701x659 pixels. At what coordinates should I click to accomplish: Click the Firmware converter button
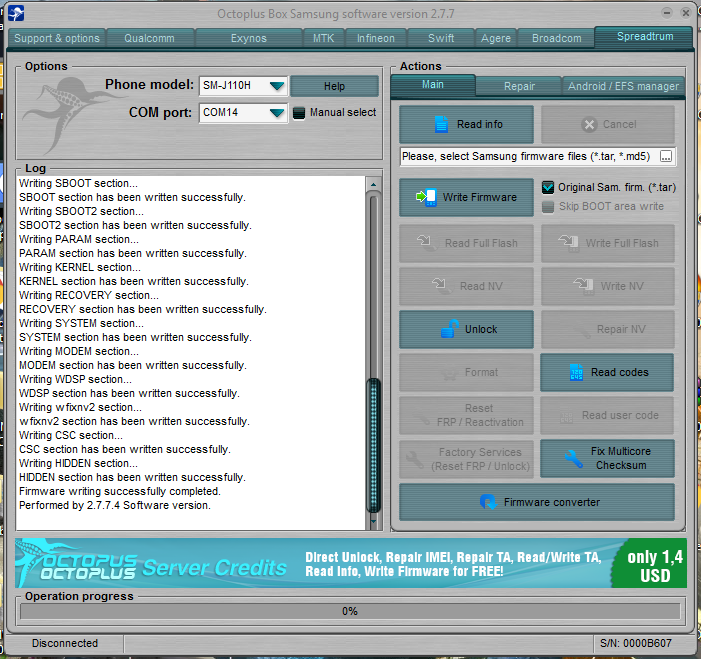[x=537, y=502]
